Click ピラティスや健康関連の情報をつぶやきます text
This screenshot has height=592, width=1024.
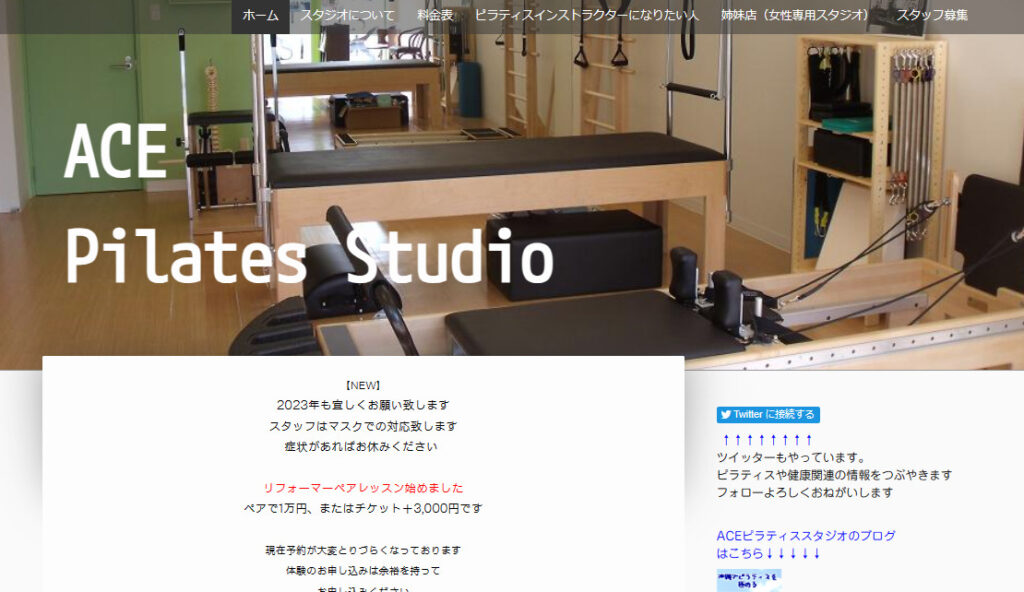pyautogui.click(x=834, y=475)
